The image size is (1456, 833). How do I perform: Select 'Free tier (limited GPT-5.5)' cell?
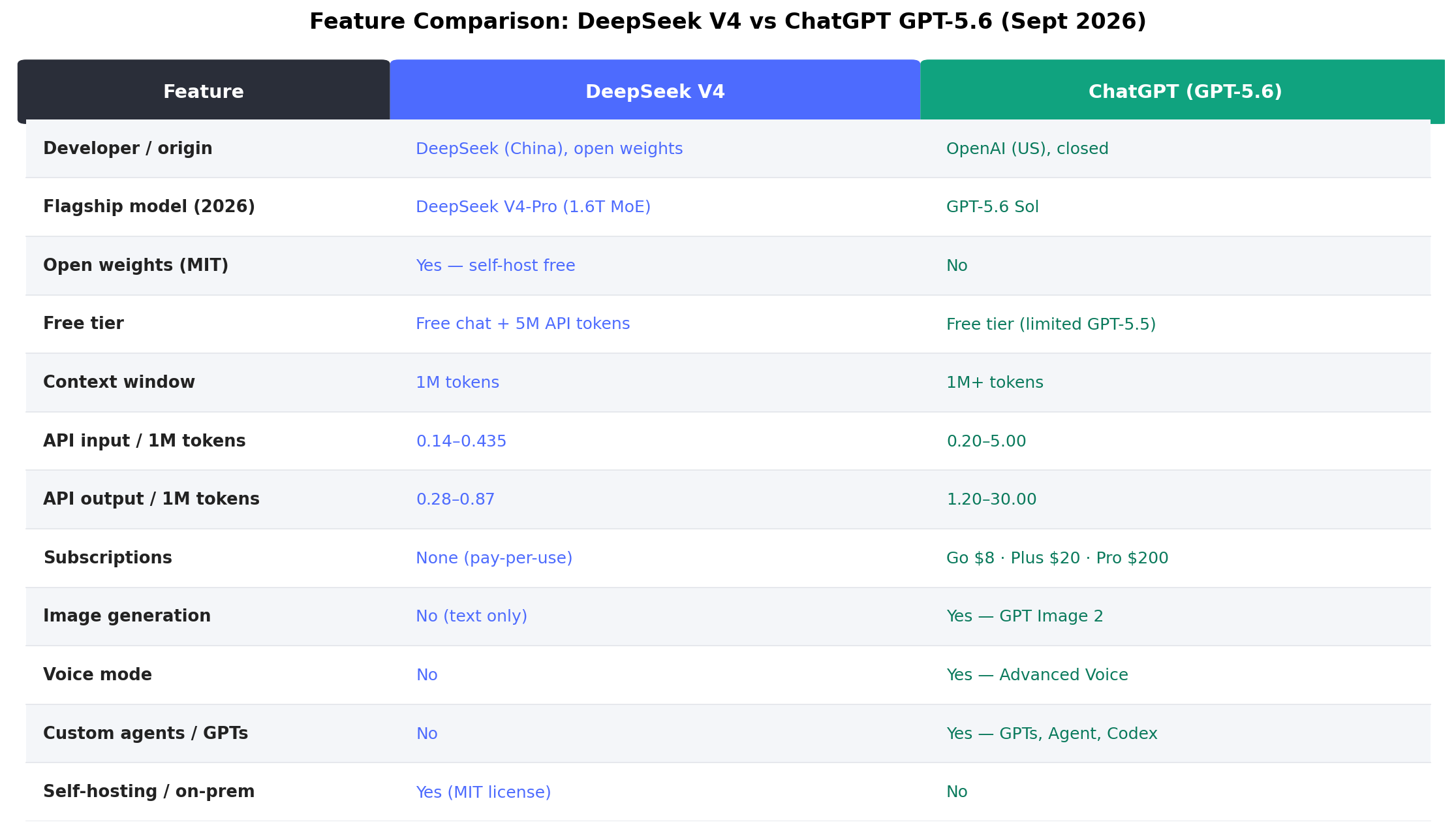tap(1051, 324)
